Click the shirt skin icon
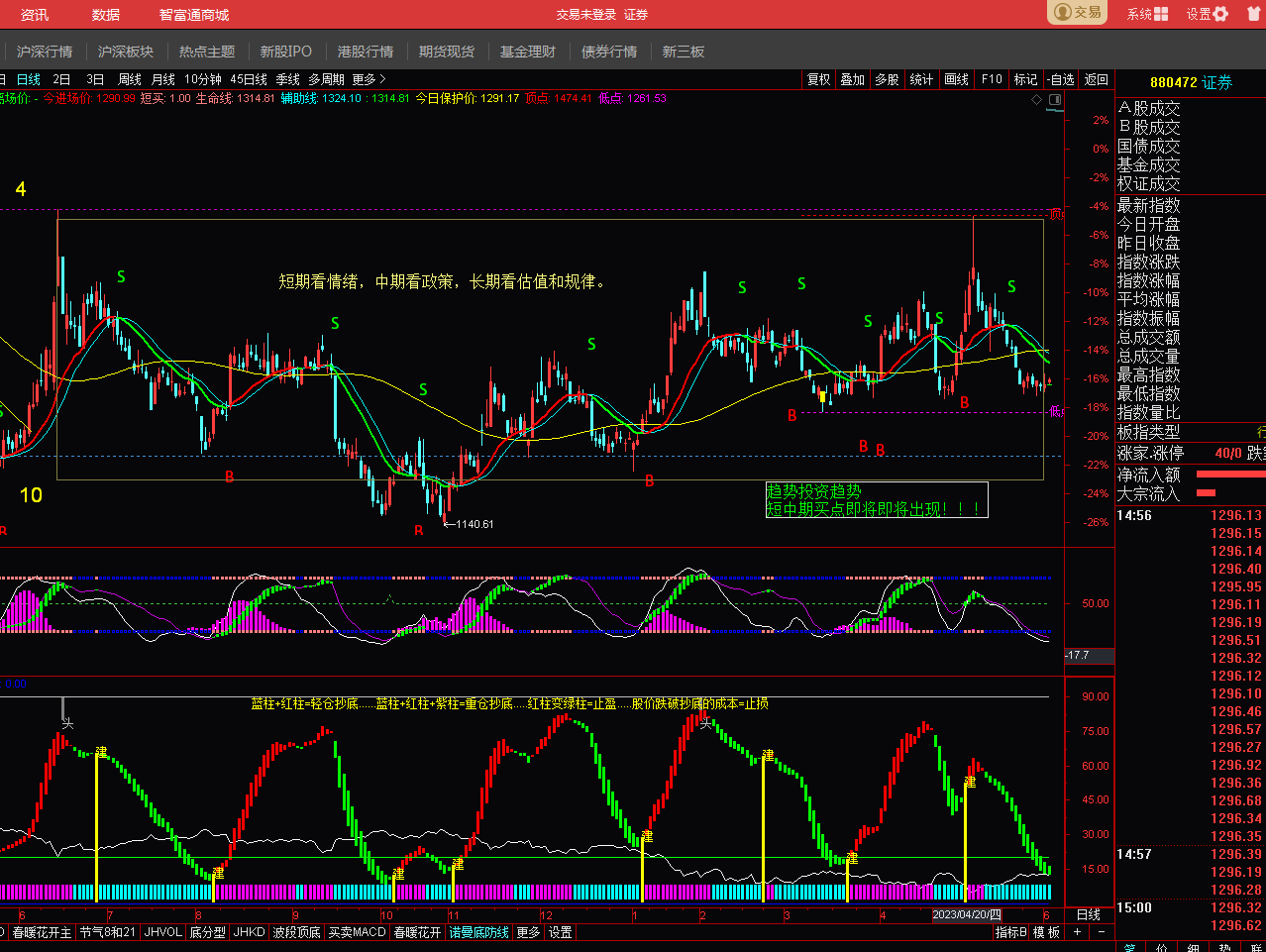 [1253, 14]
